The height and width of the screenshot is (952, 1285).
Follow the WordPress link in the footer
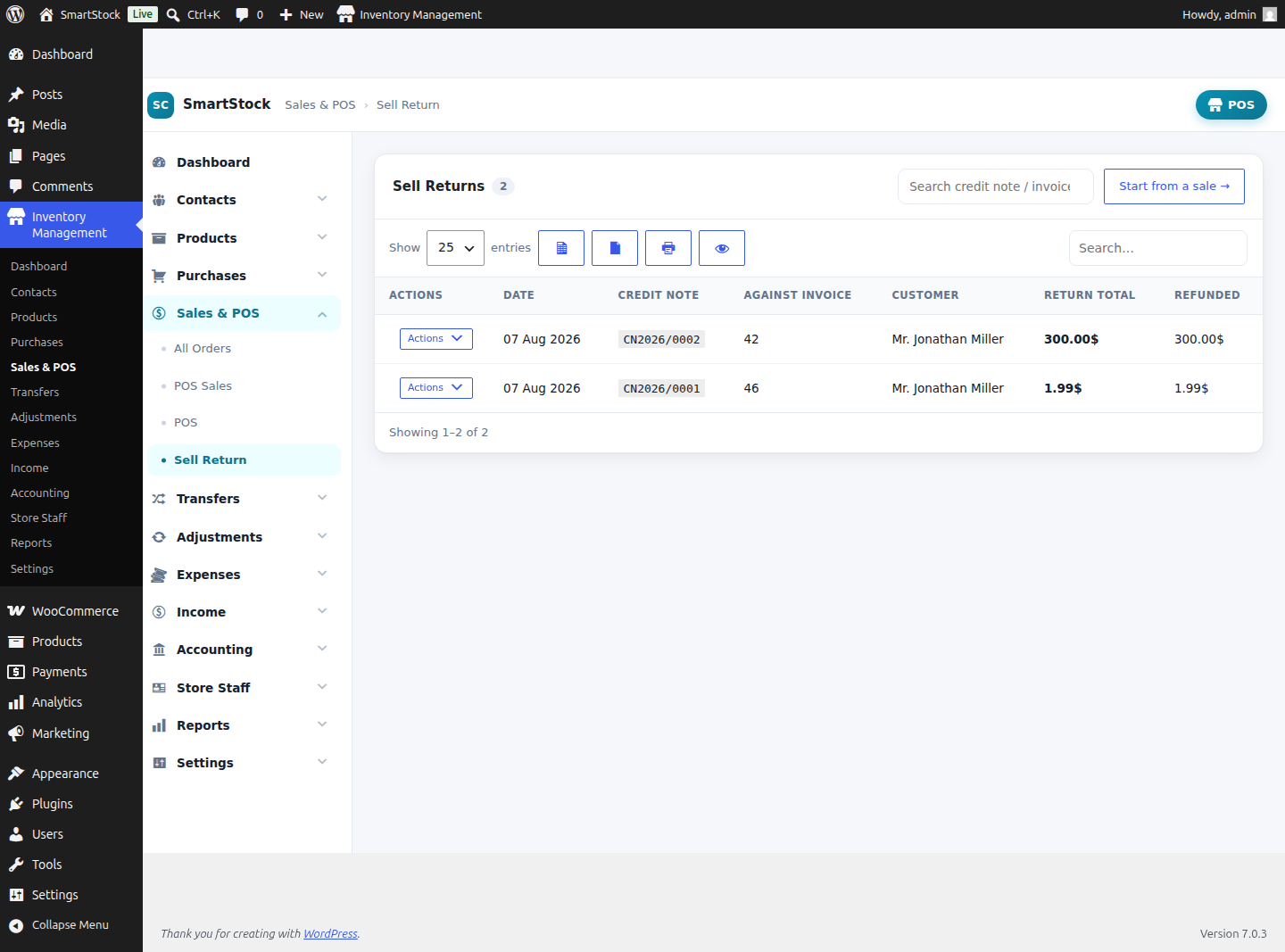(330, 934)
